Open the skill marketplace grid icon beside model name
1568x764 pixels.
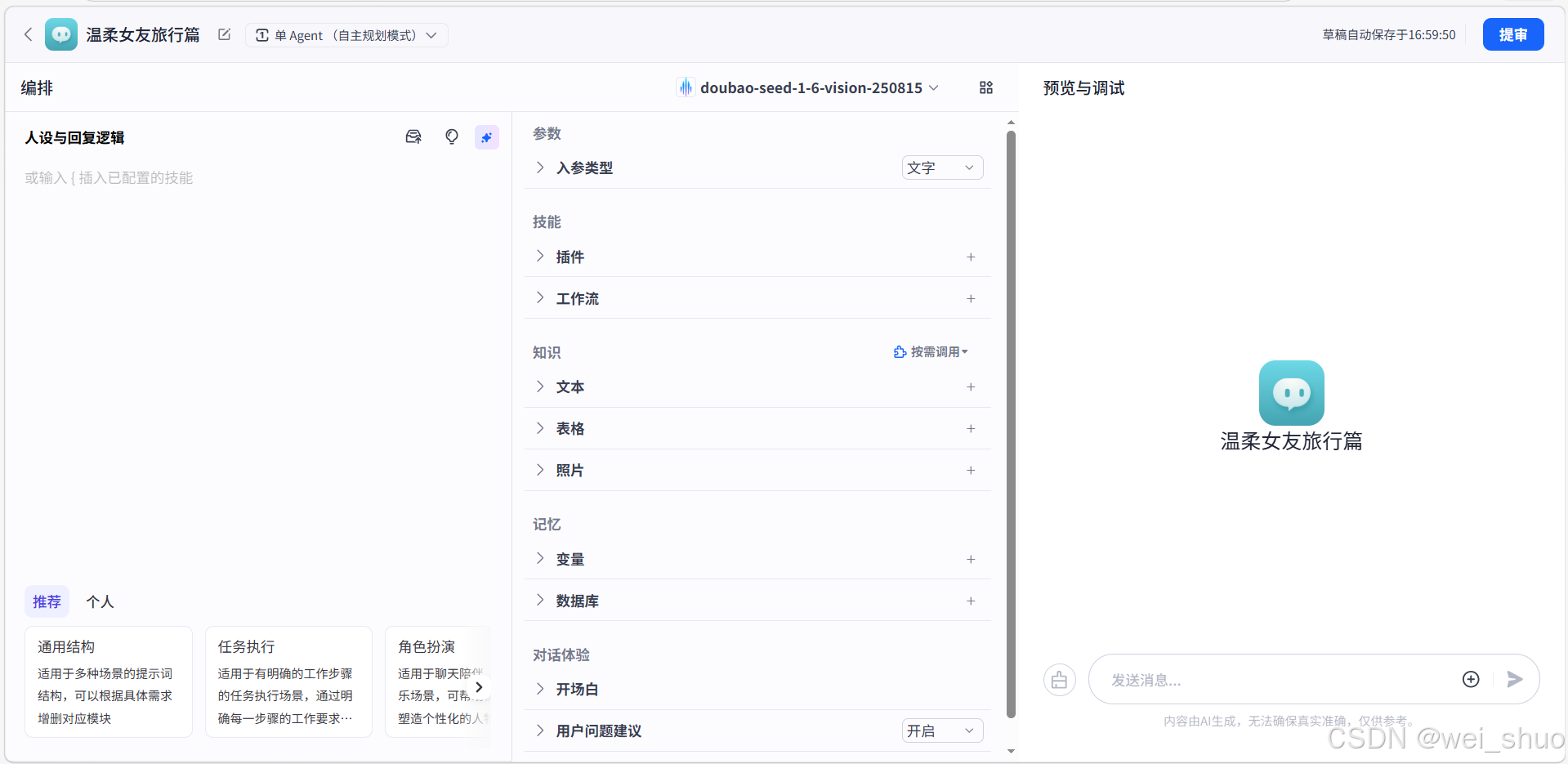(x=985, y=87)
